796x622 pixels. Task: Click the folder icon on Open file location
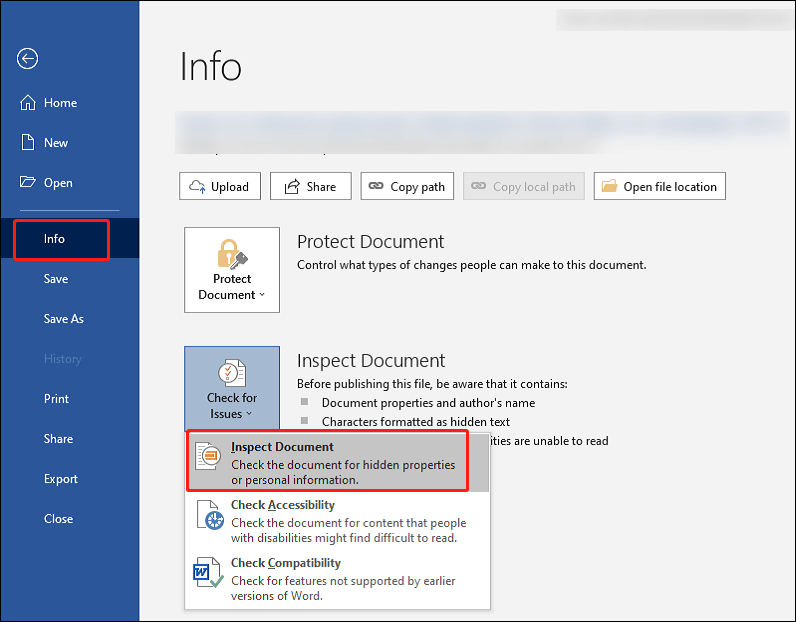coord(609,186)
